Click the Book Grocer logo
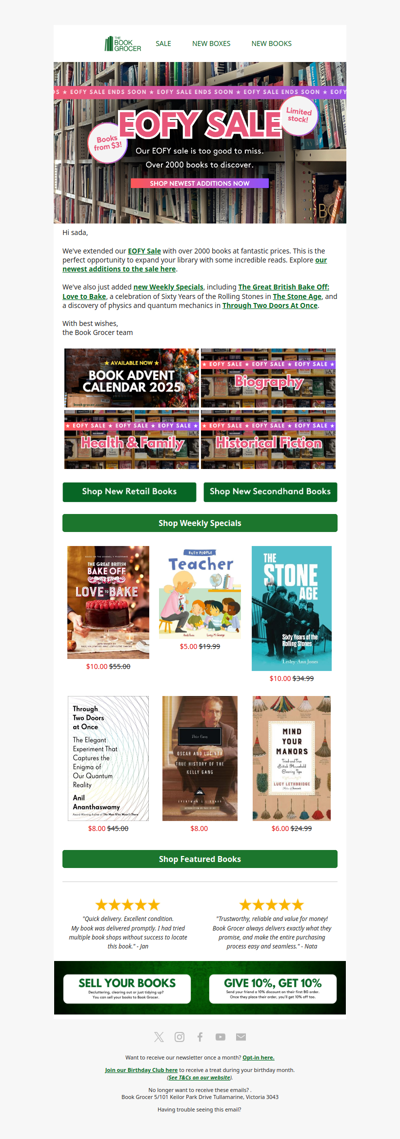 click(x=123, y=44)
